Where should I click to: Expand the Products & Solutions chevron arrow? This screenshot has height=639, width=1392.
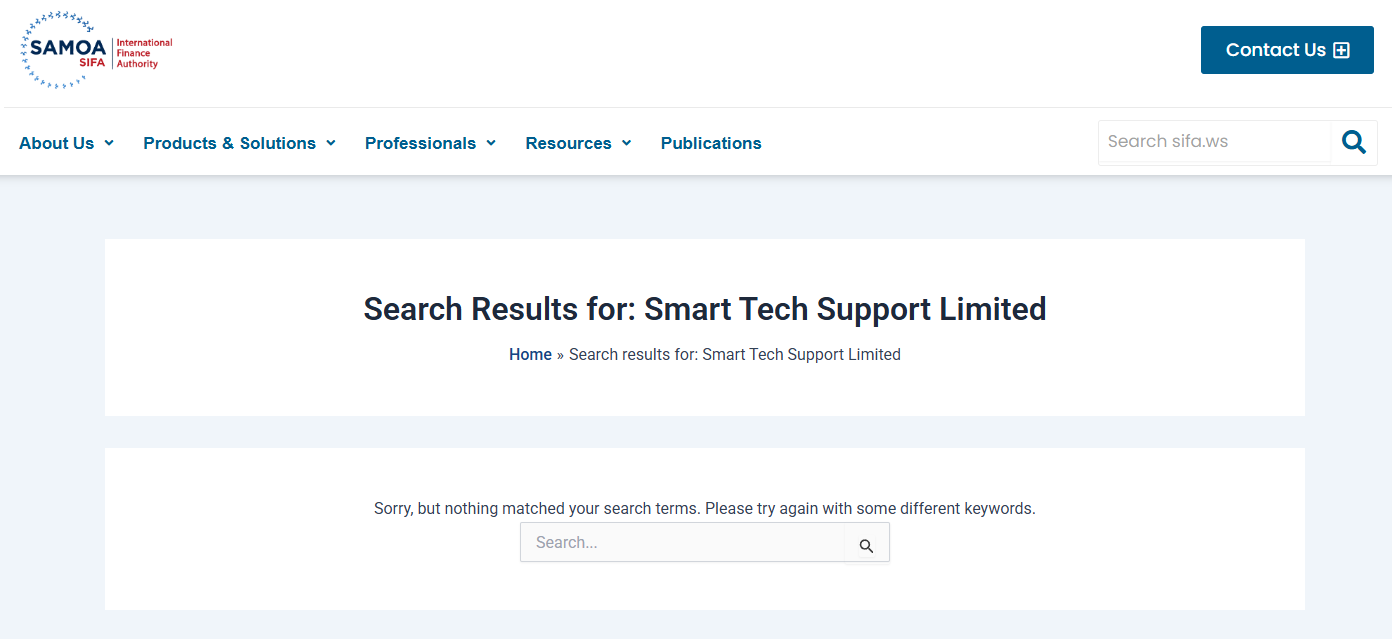[x=331, y=143]
